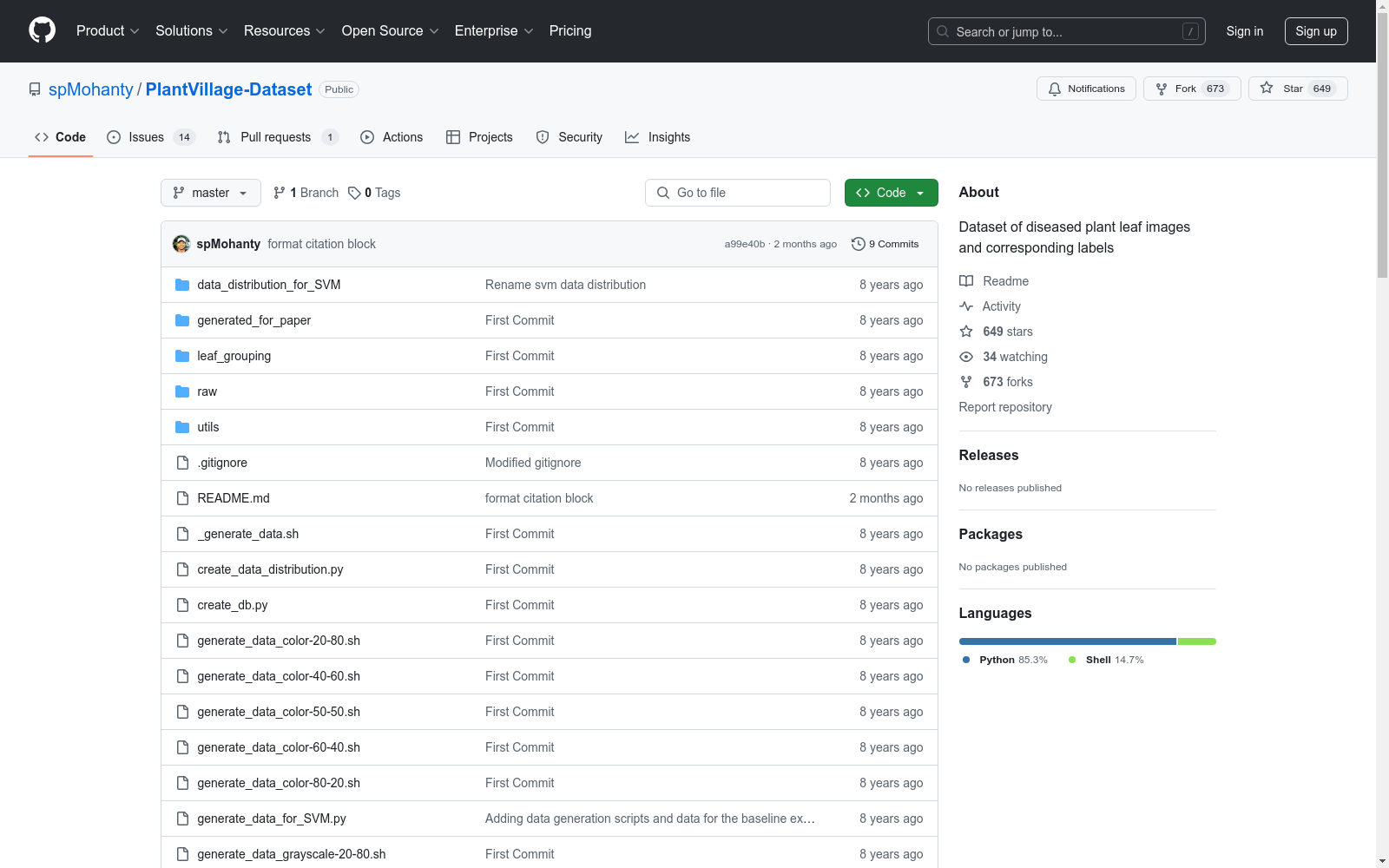
Task: Click Report repository link
Action: [x=1005, y=407]
